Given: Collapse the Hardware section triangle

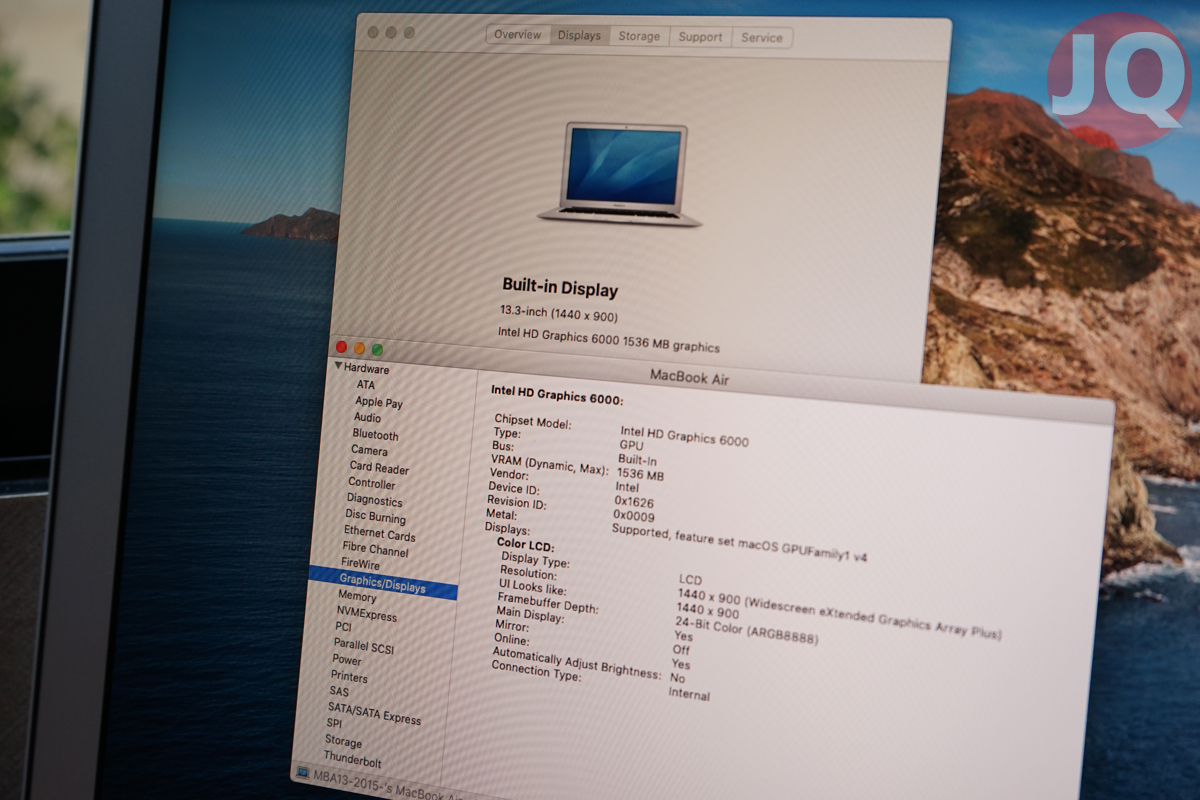Looking at the screenshot, I should (x=338, y=366).
